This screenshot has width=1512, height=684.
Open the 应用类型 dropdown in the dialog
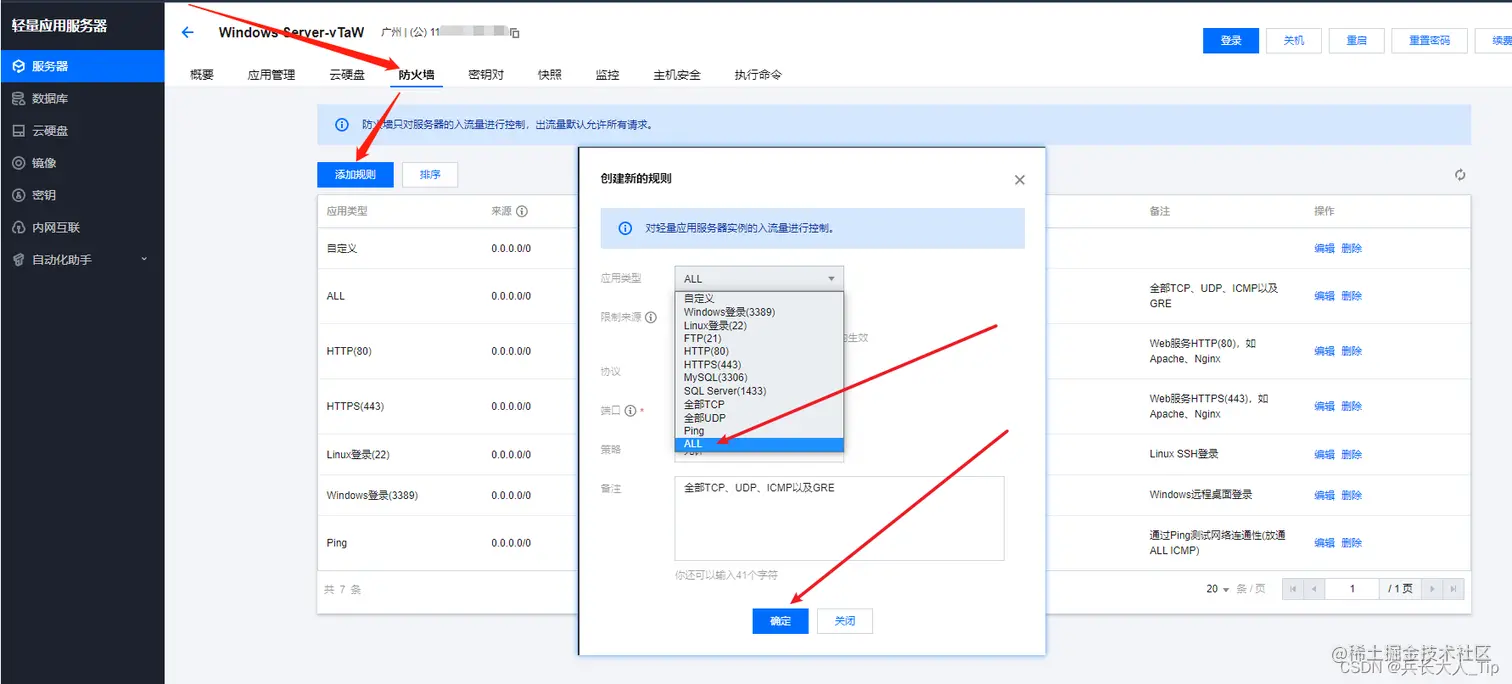tap(758, 277)
